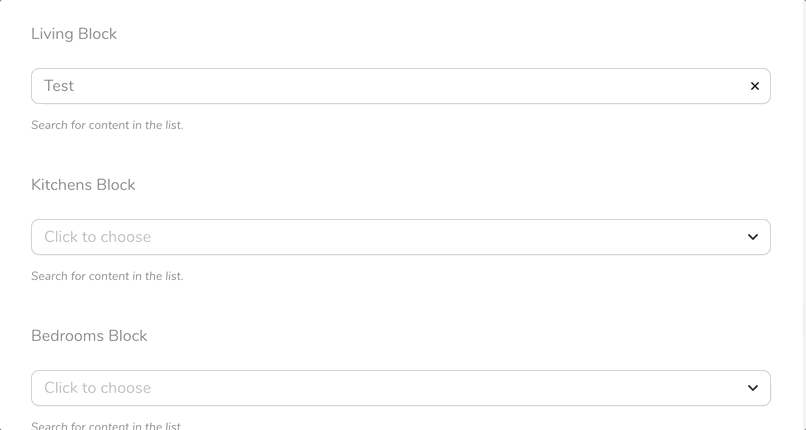Show Kitchens Block options via the down chevron
806x430 pixels.
[753, 237]
